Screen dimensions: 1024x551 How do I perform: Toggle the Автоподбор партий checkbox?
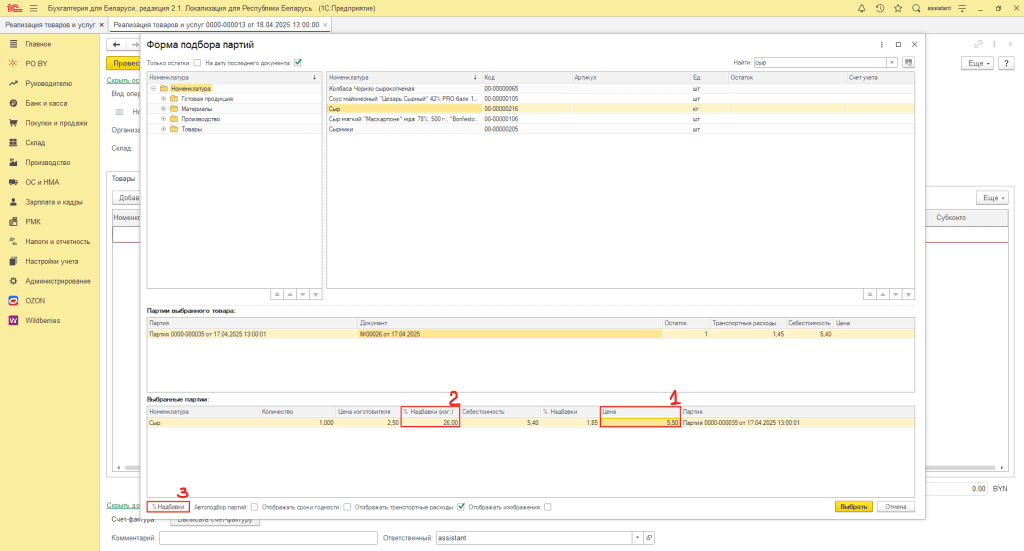(x=254, y=507)
